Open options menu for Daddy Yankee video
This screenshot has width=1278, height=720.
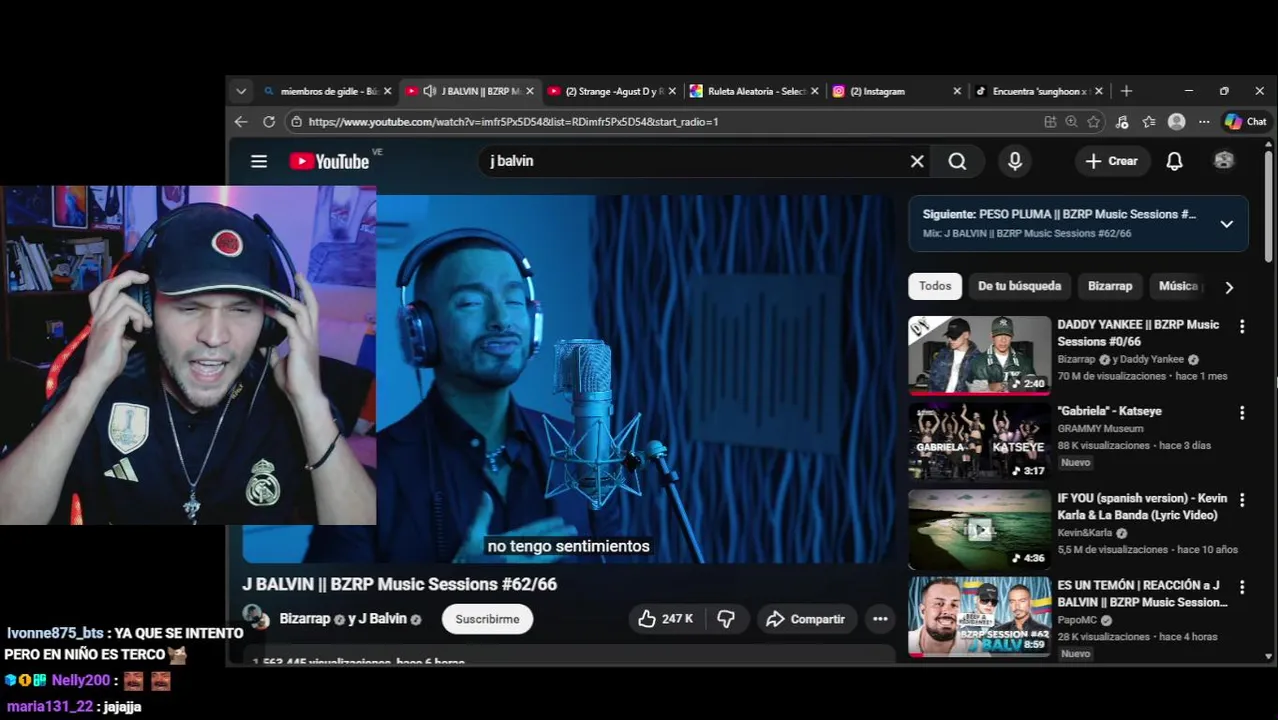1242,326
